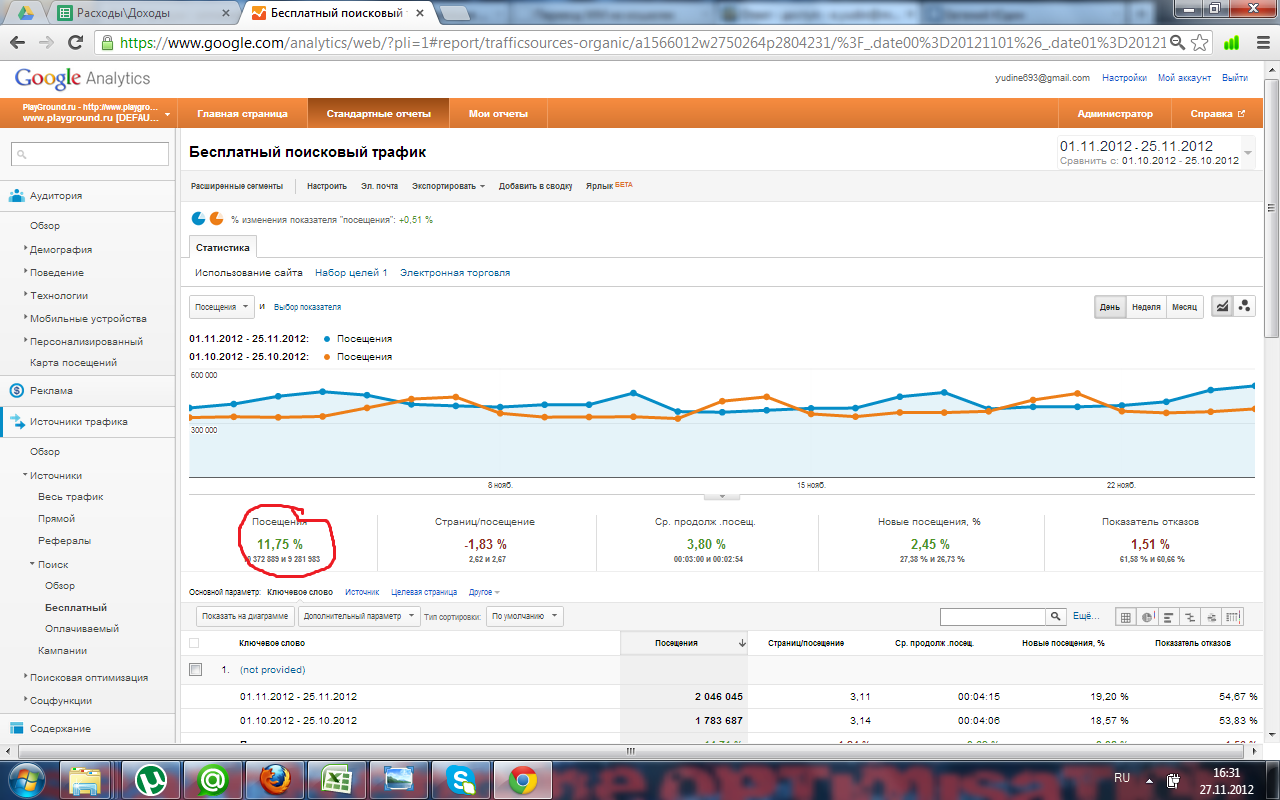Click the left sidebar search field
The width and height of the screenshot is (1280, 800).
(90, 154)
